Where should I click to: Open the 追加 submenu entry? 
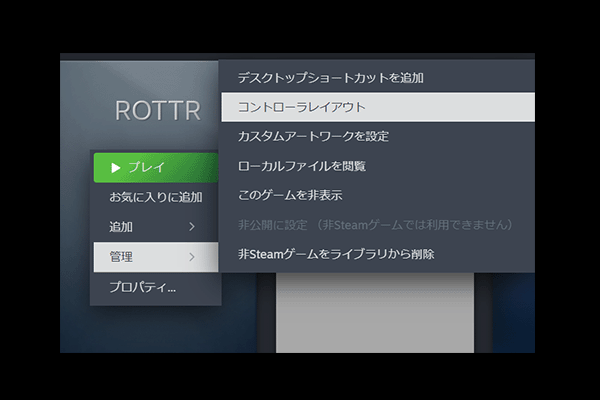(x=156, y=227)
